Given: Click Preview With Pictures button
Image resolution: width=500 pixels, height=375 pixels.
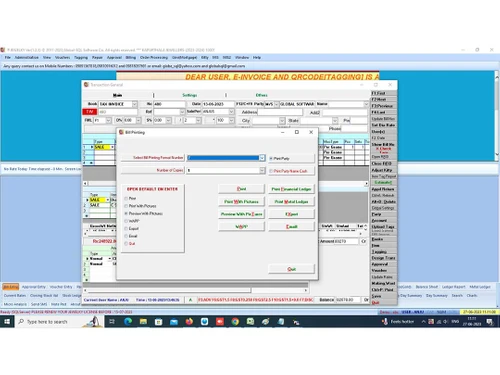Looking at the screenshot, I should (241, 214).
